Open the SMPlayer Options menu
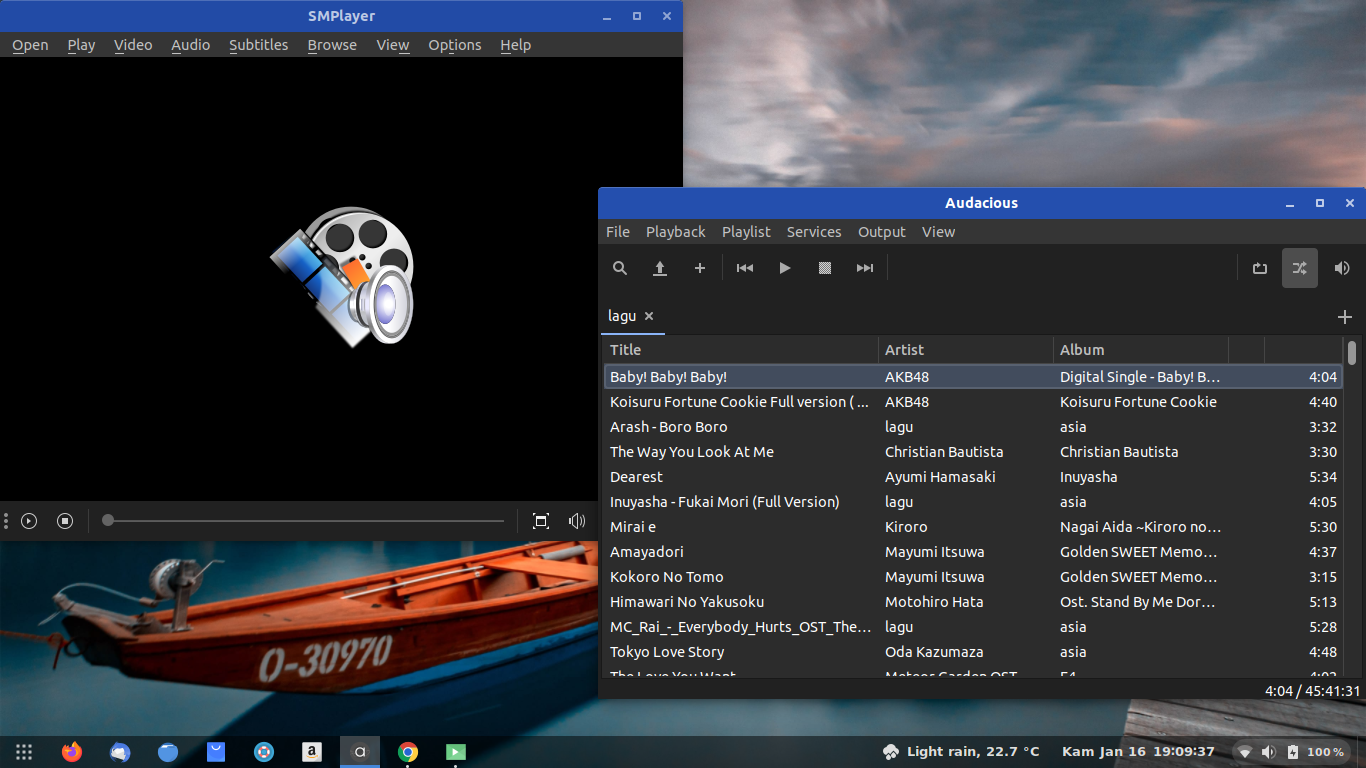 click(455, 45)
